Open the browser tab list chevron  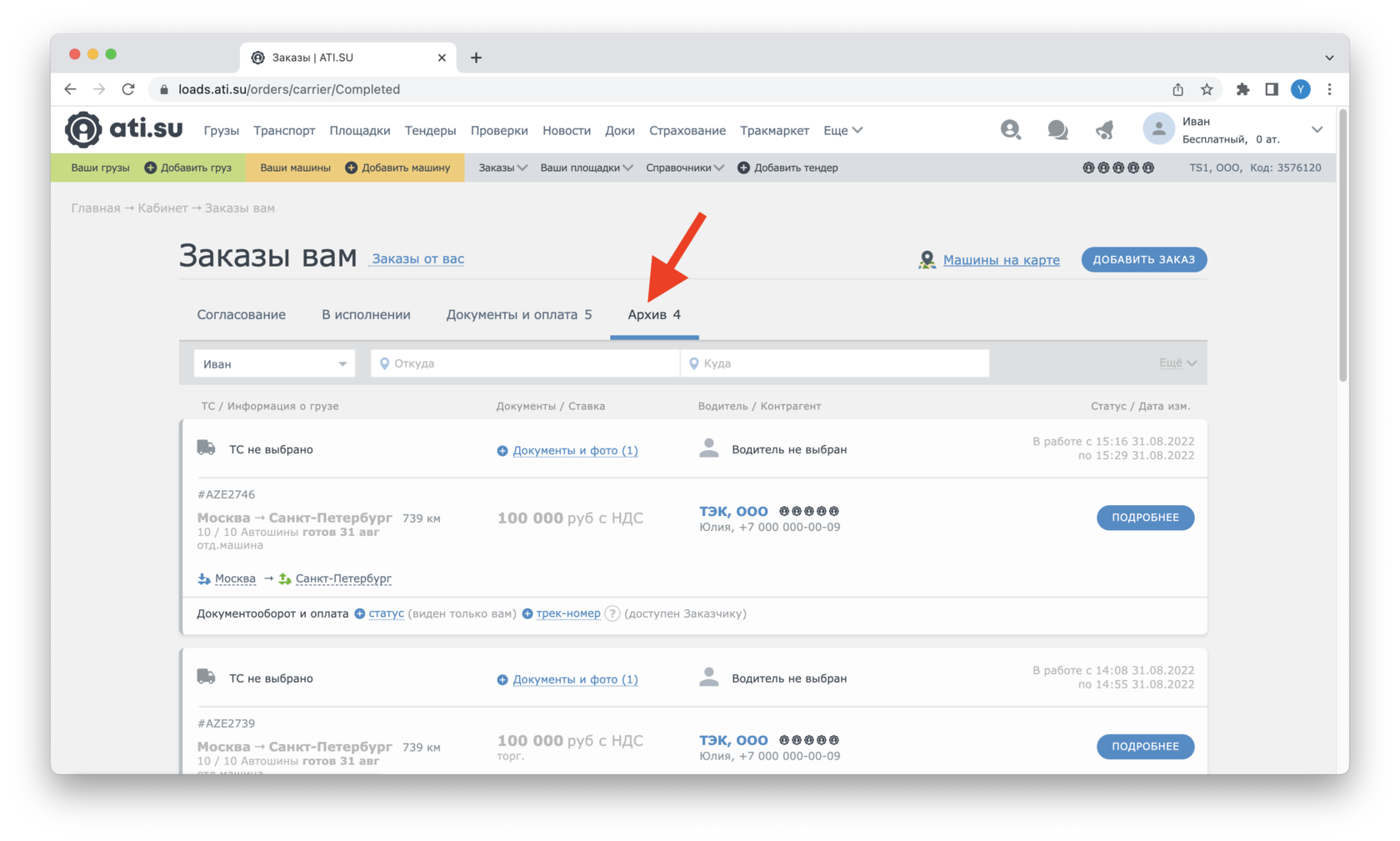point(1329,58)
